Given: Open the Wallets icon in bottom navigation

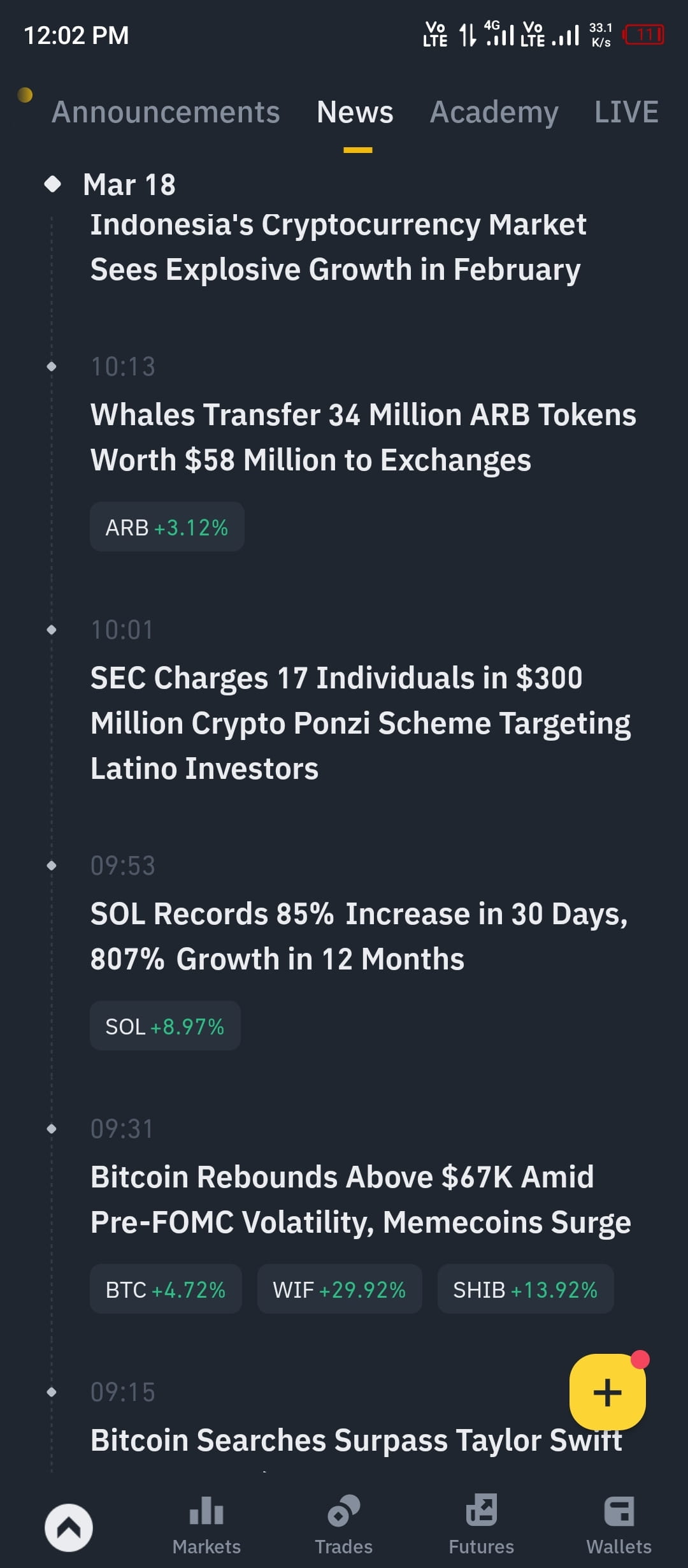Looking at the screenshot, I should (619, 1509).
